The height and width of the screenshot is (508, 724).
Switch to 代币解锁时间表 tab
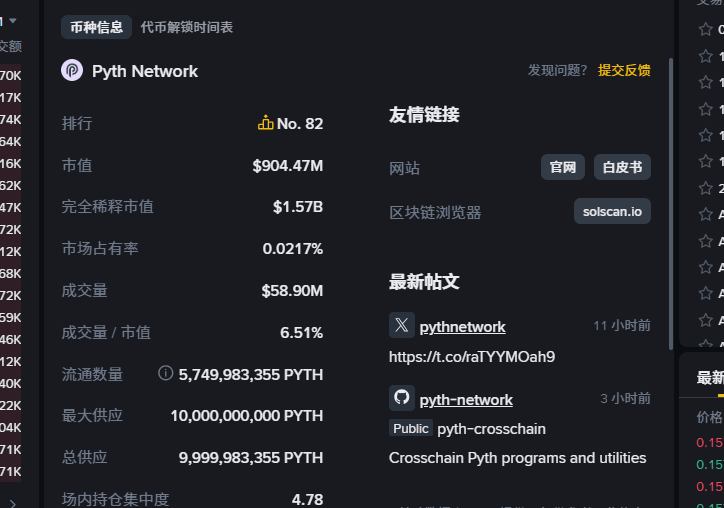coord(187,27)
